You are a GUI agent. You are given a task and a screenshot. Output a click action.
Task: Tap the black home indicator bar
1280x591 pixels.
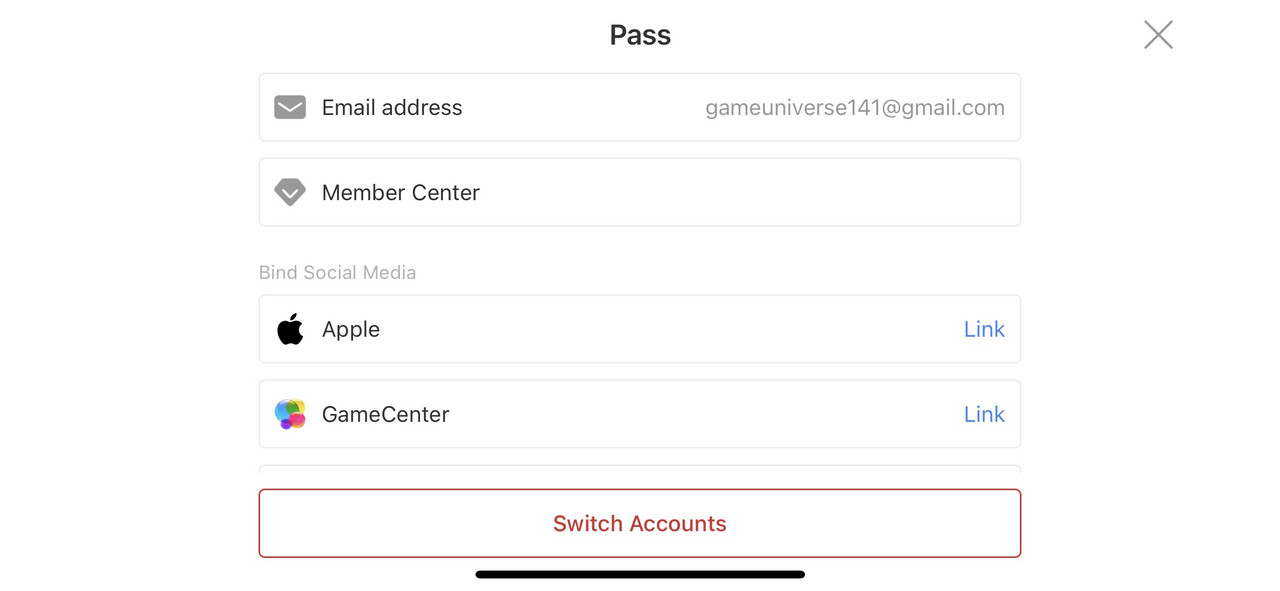(640, 574)
